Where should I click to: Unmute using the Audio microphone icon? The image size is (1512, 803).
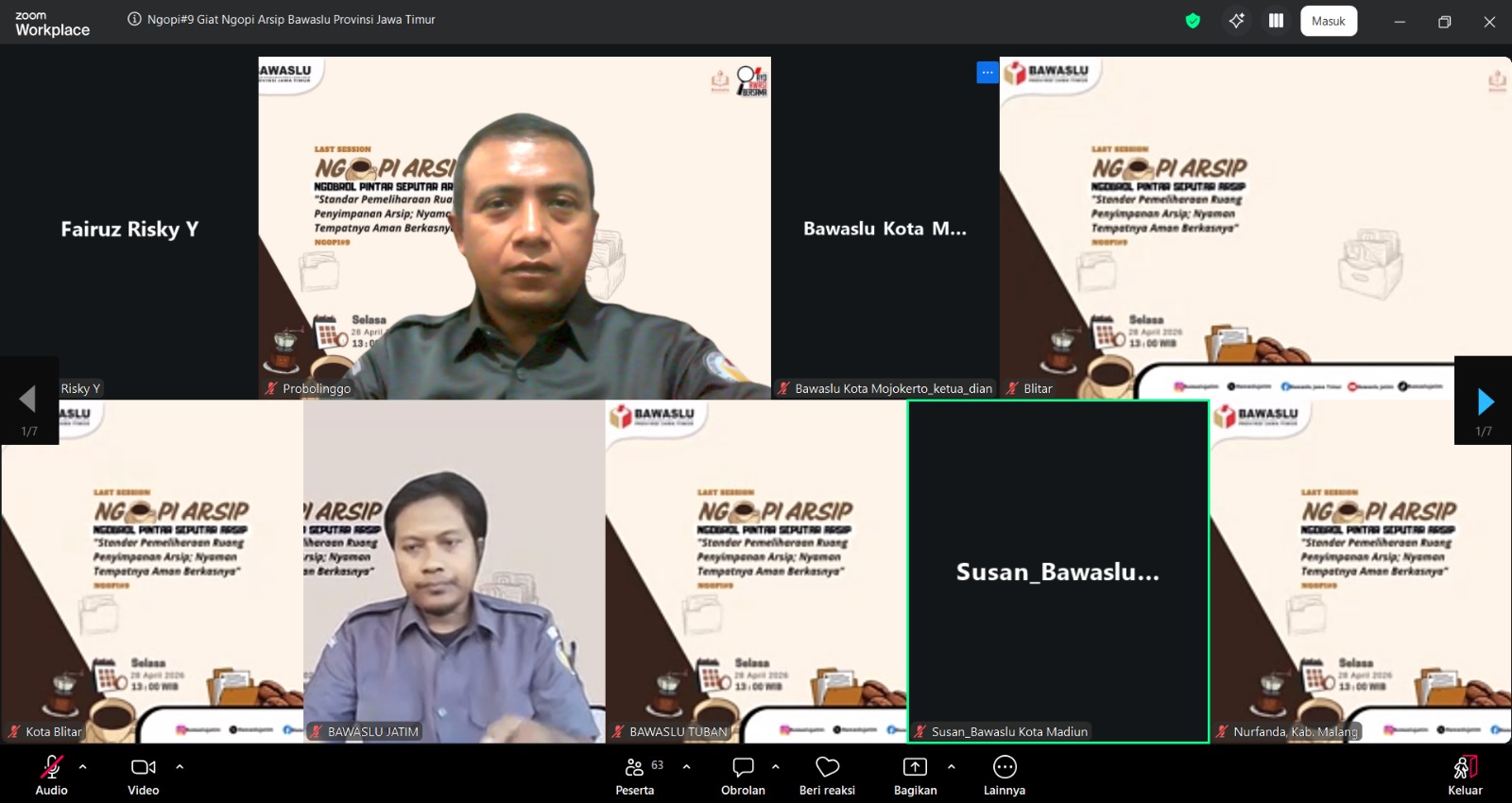tap(51, 767)
